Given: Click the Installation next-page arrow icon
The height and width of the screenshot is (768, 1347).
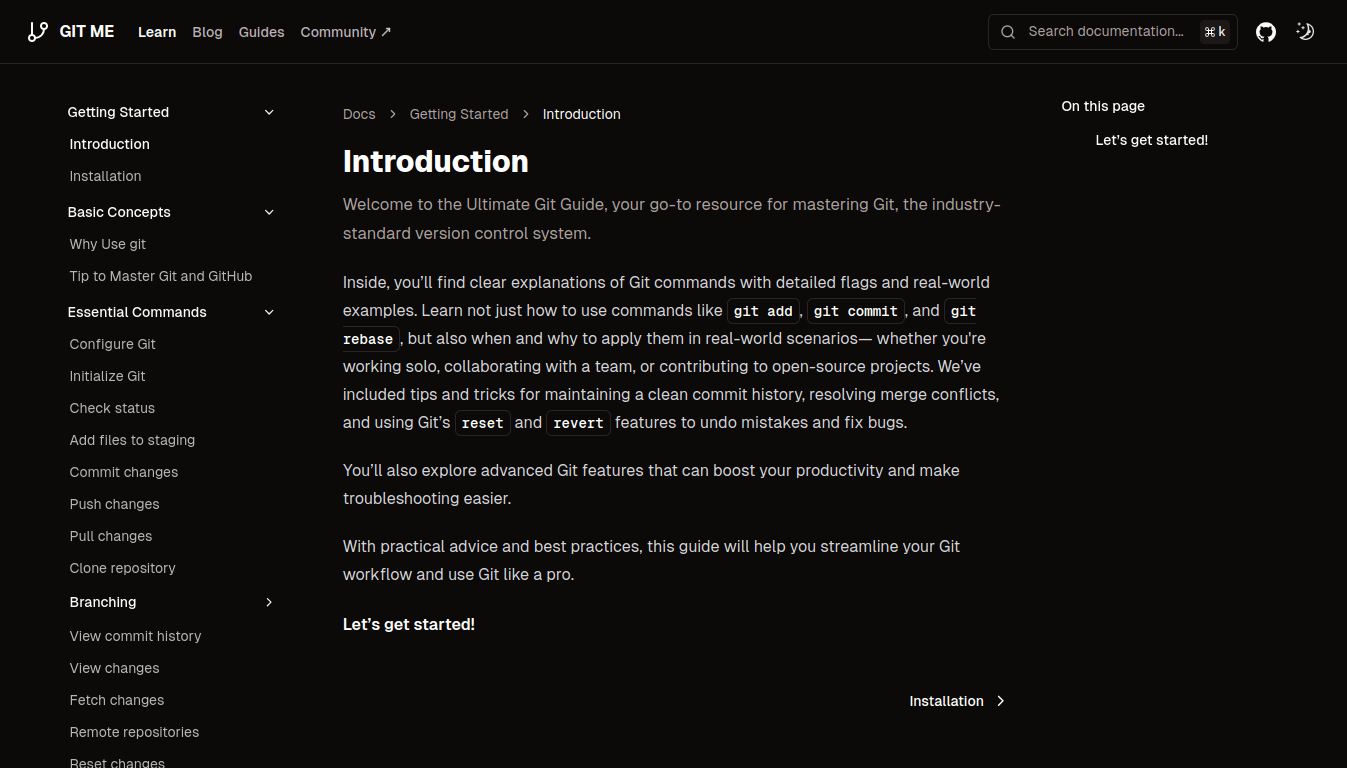Looking at the screenshot, I should point(1001,701).
